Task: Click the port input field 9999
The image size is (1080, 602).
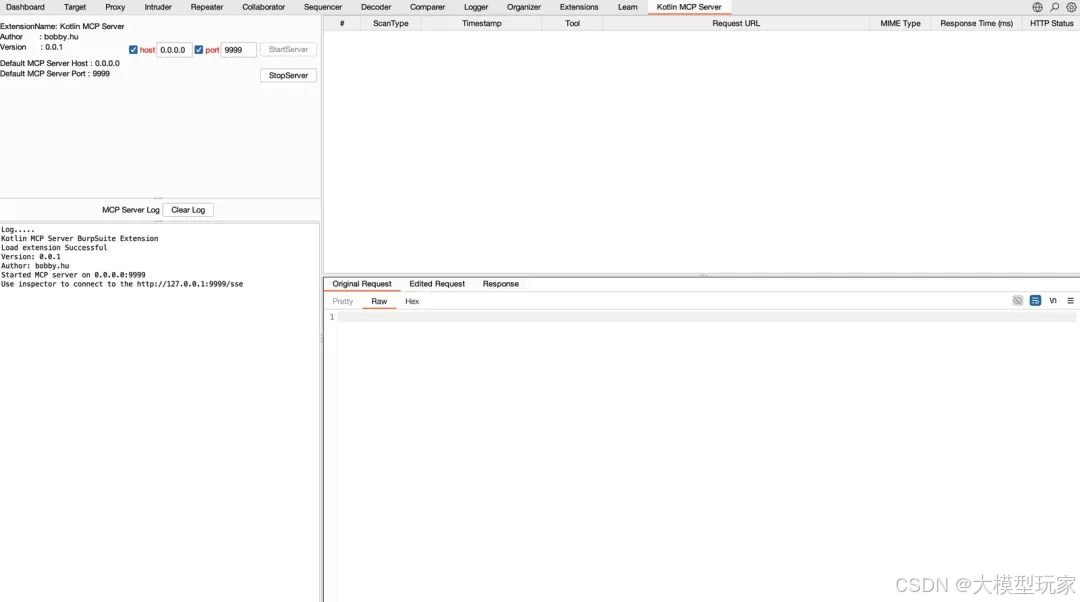Action: pos(238,50)
